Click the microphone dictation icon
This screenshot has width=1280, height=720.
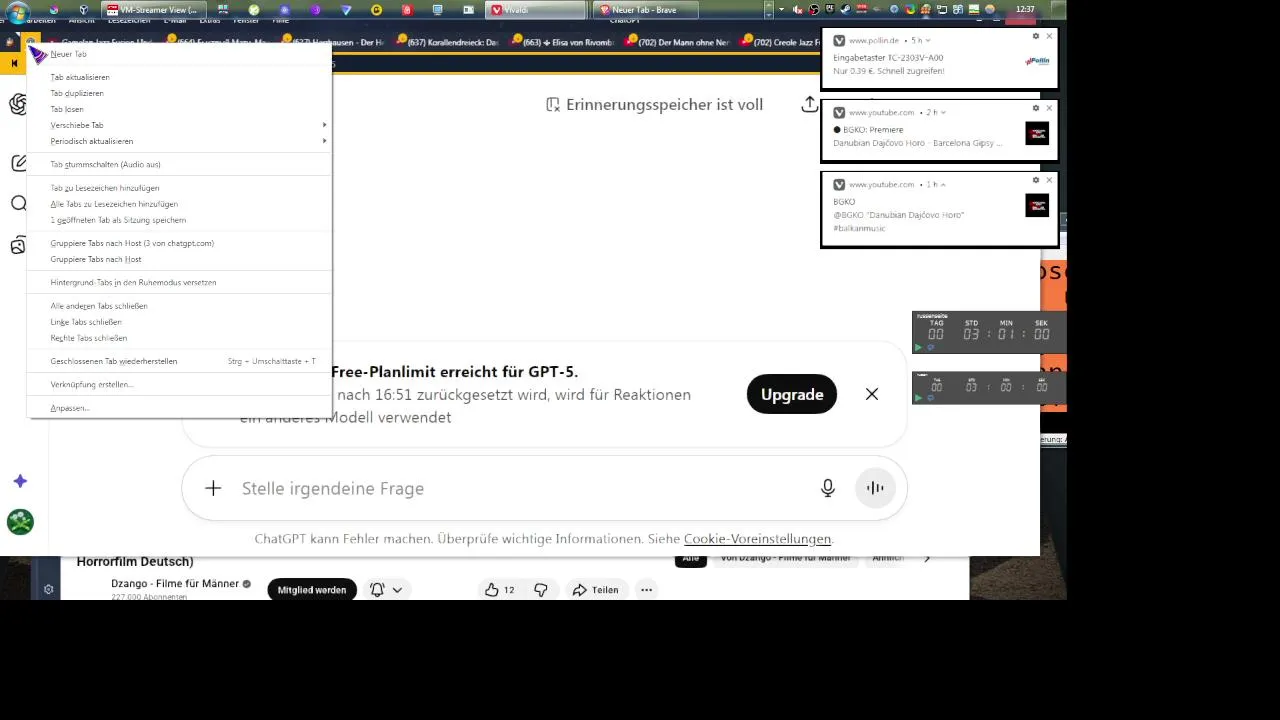pyautogui.click(x=828, y=488)
